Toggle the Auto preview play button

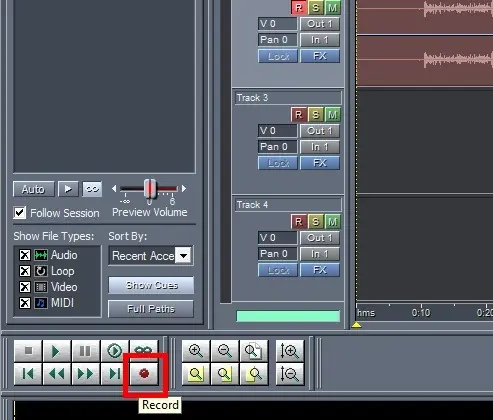point(33,189)
